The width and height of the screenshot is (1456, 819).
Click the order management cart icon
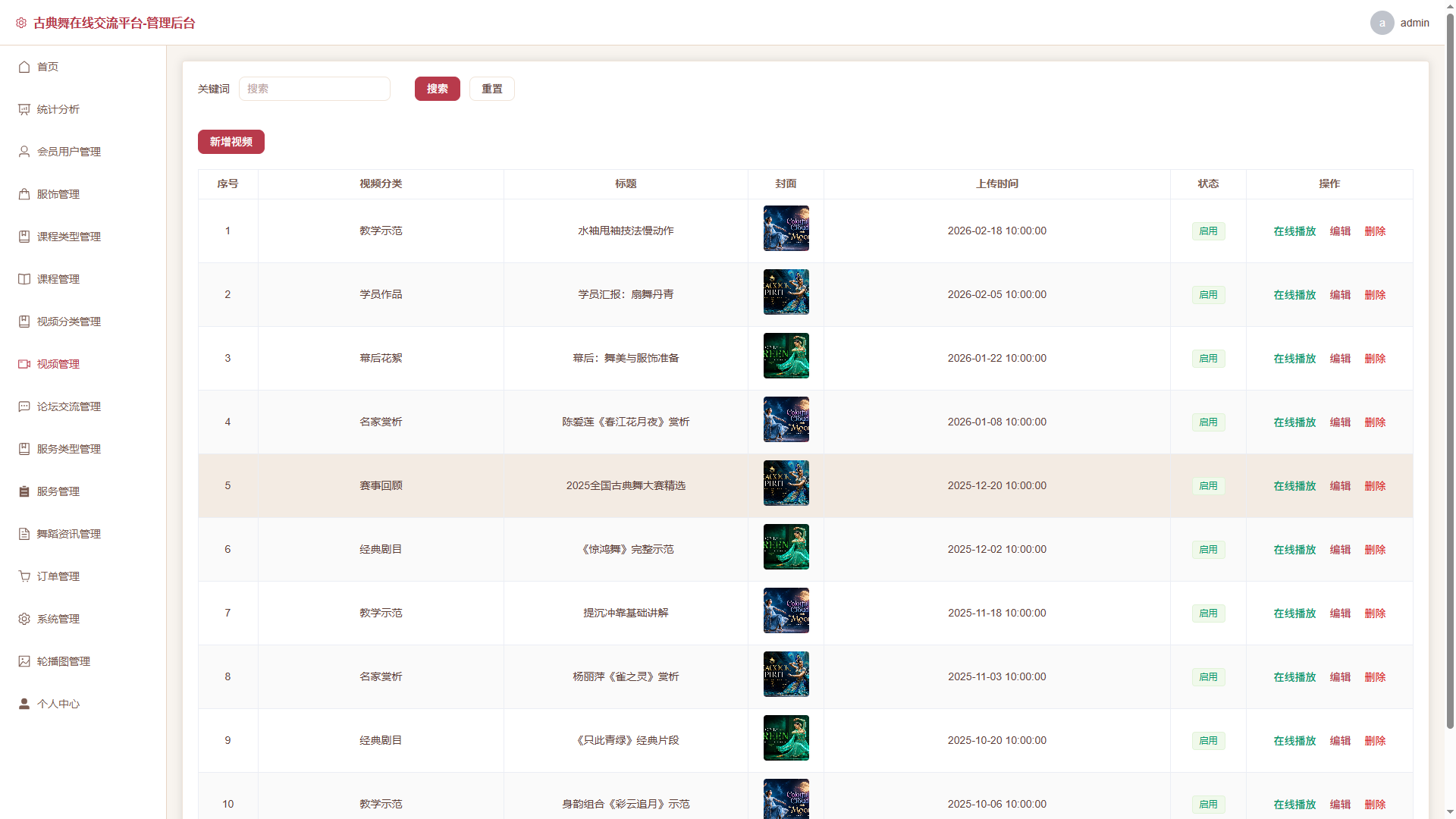point(24,576)
